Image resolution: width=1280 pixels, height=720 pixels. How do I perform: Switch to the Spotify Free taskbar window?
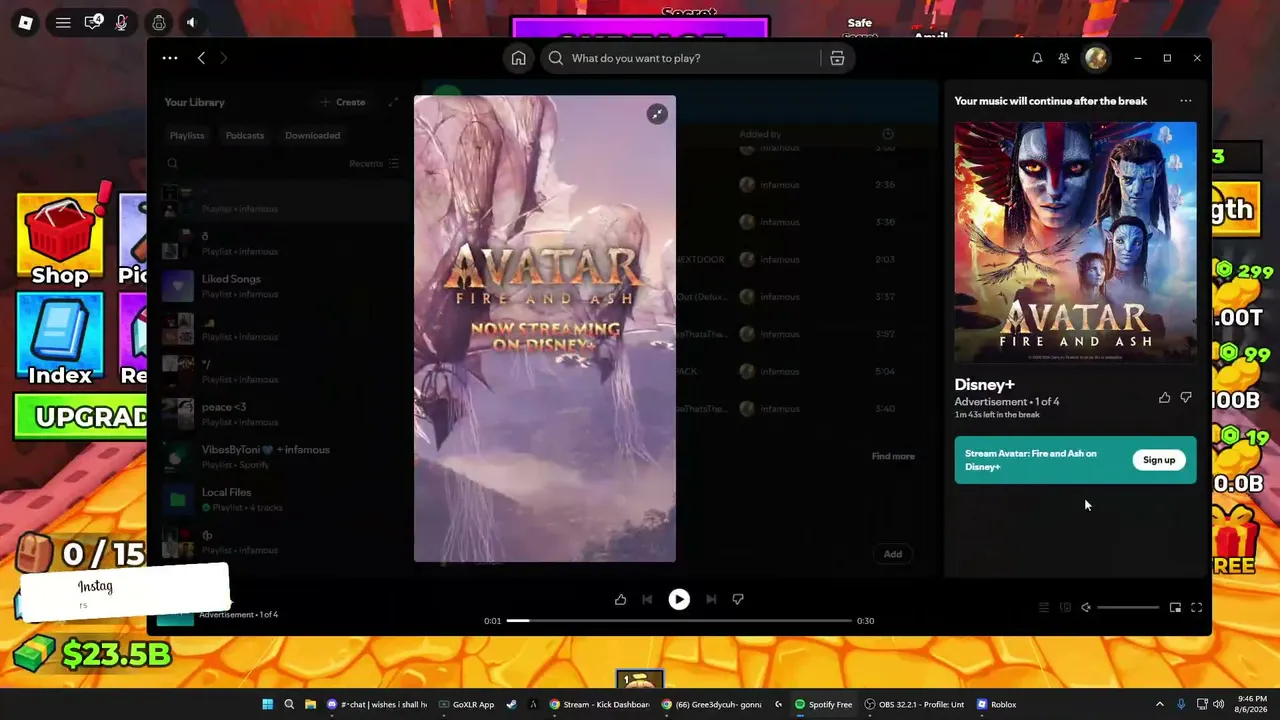point(824,704)
